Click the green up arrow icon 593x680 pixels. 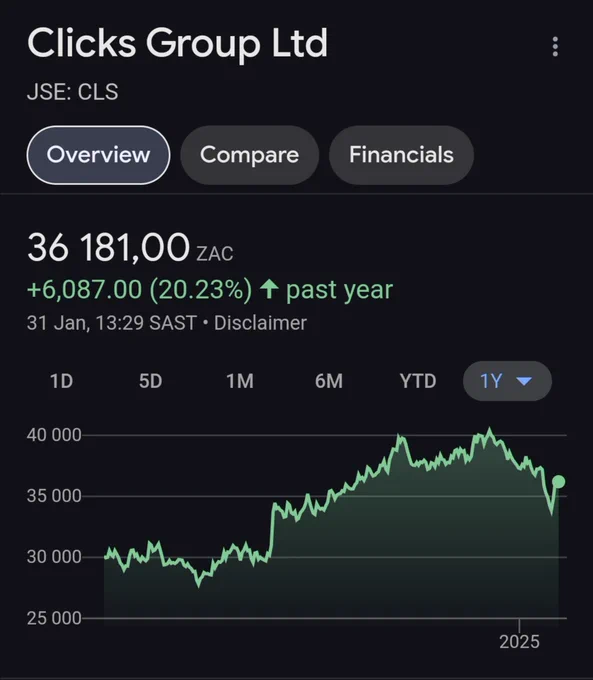tap(269, 289)
